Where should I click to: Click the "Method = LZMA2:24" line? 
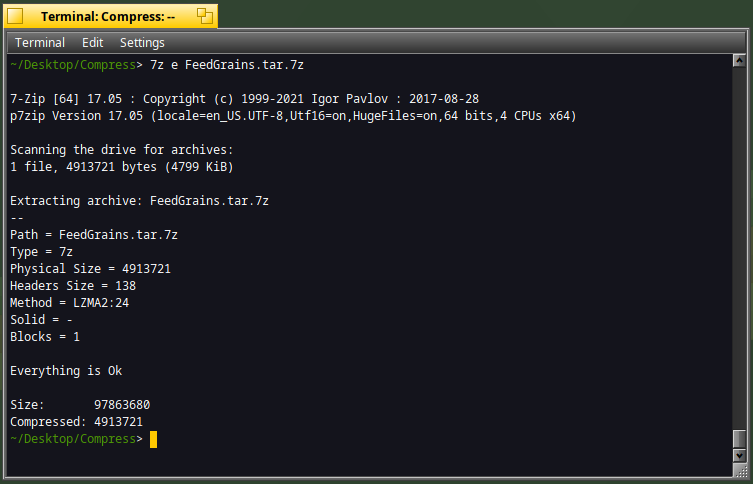70,302
